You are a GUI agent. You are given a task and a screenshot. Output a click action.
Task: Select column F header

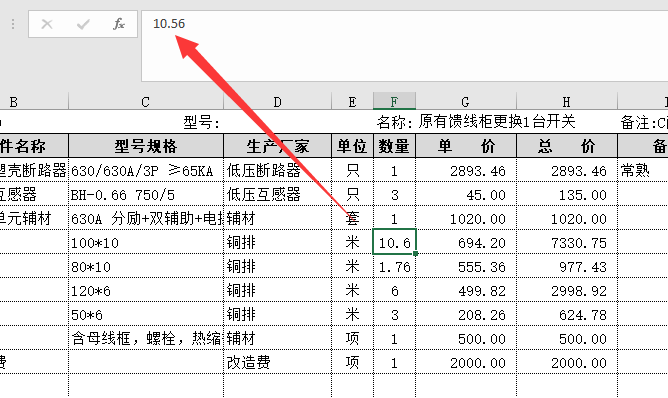pos(394,101)
